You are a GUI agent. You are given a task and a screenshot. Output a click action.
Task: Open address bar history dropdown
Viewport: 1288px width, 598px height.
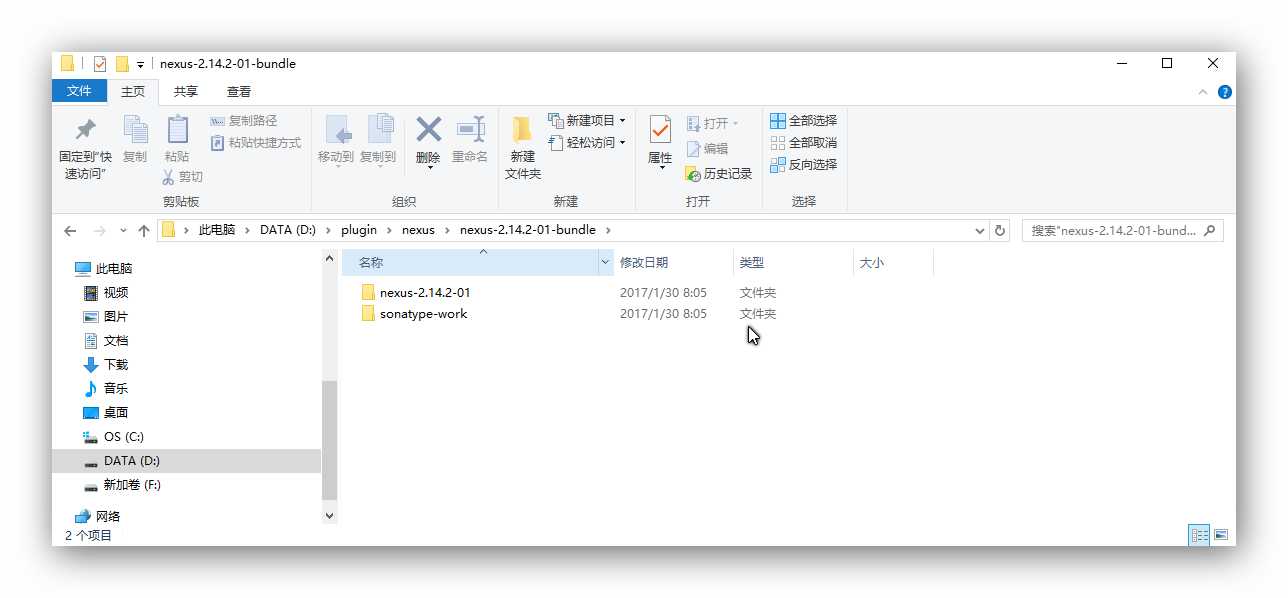[980, 230]
